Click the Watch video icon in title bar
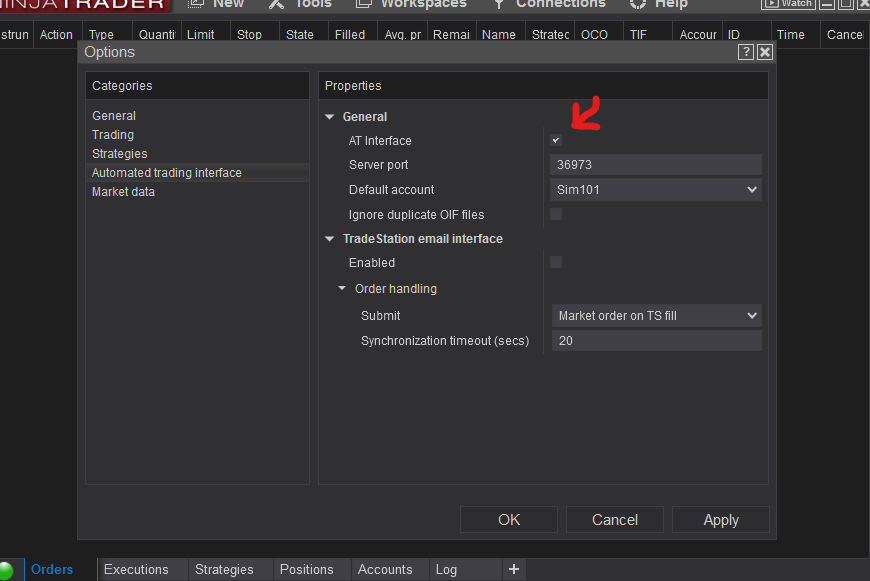Image resolution: width=870 pixels, height=581 pixels. tap(788, 3)
